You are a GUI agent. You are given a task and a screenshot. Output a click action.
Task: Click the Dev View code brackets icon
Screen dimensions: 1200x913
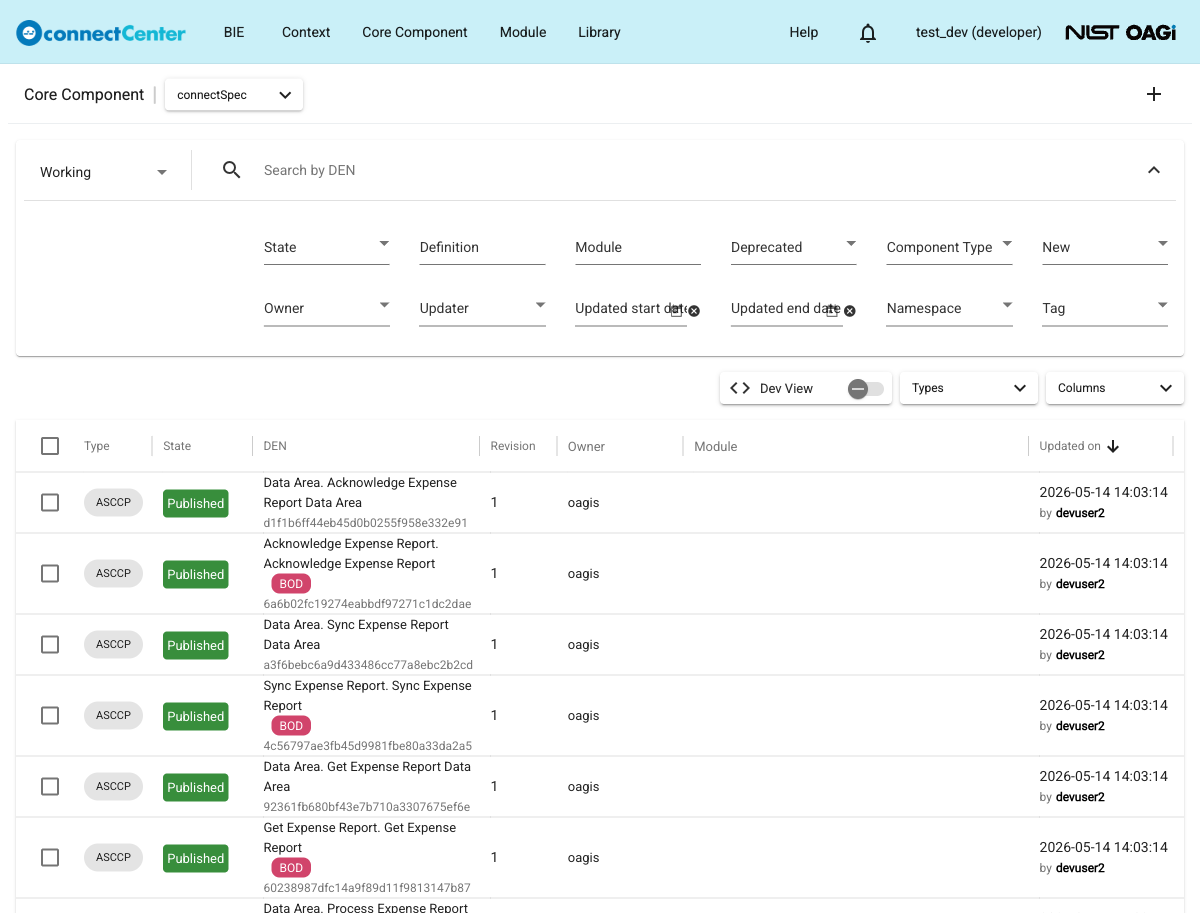point(740,388)
